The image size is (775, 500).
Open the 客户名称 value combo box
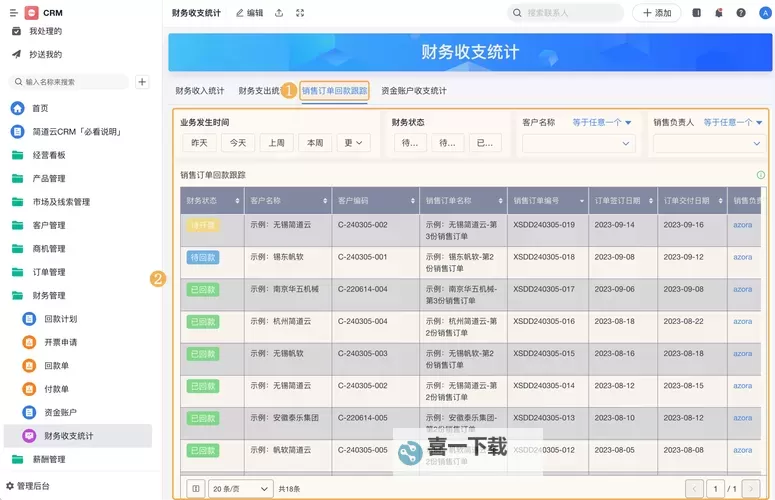point(578,143)
